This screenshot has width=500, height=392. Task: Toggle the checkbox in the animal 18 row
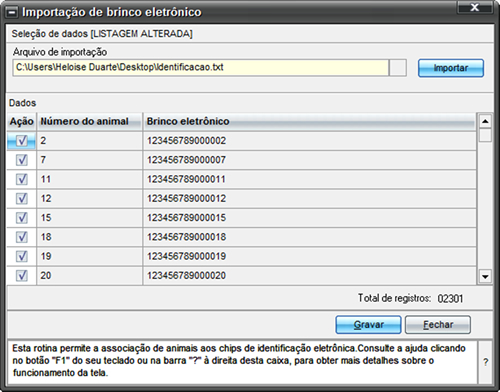[x=22, y=237]
